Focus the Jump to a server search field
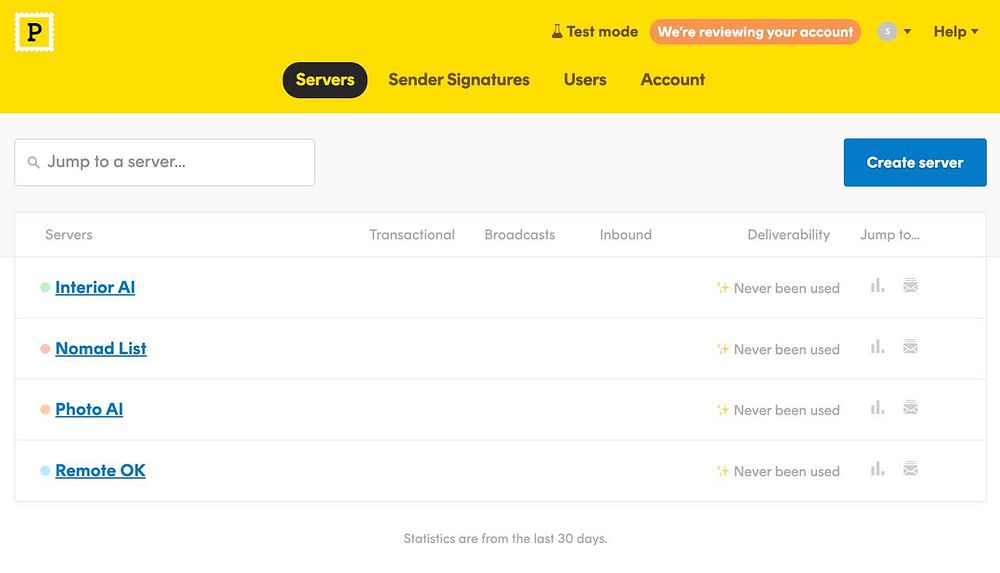Viewport: 1000px width, 573px height. [x=165, y=163]
